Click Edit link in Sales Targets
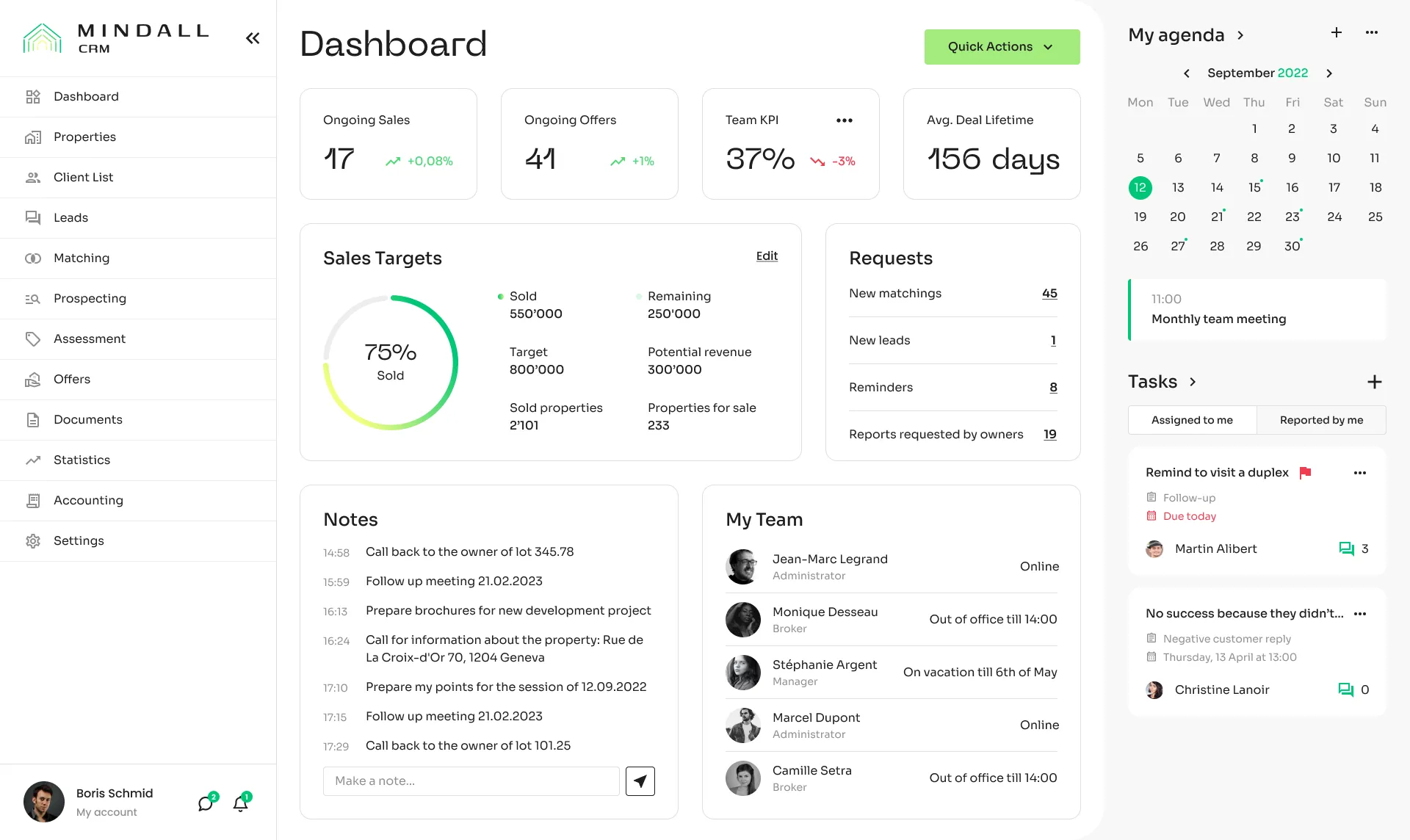The height and width of the screenshot is (840, 1410). click(767, 256)
